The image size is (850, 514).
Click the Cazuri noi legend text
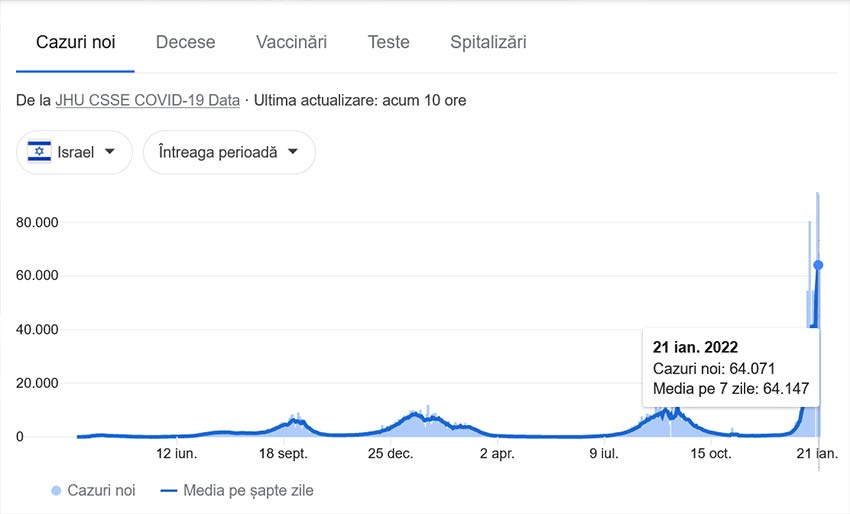(x=101, y=491)
